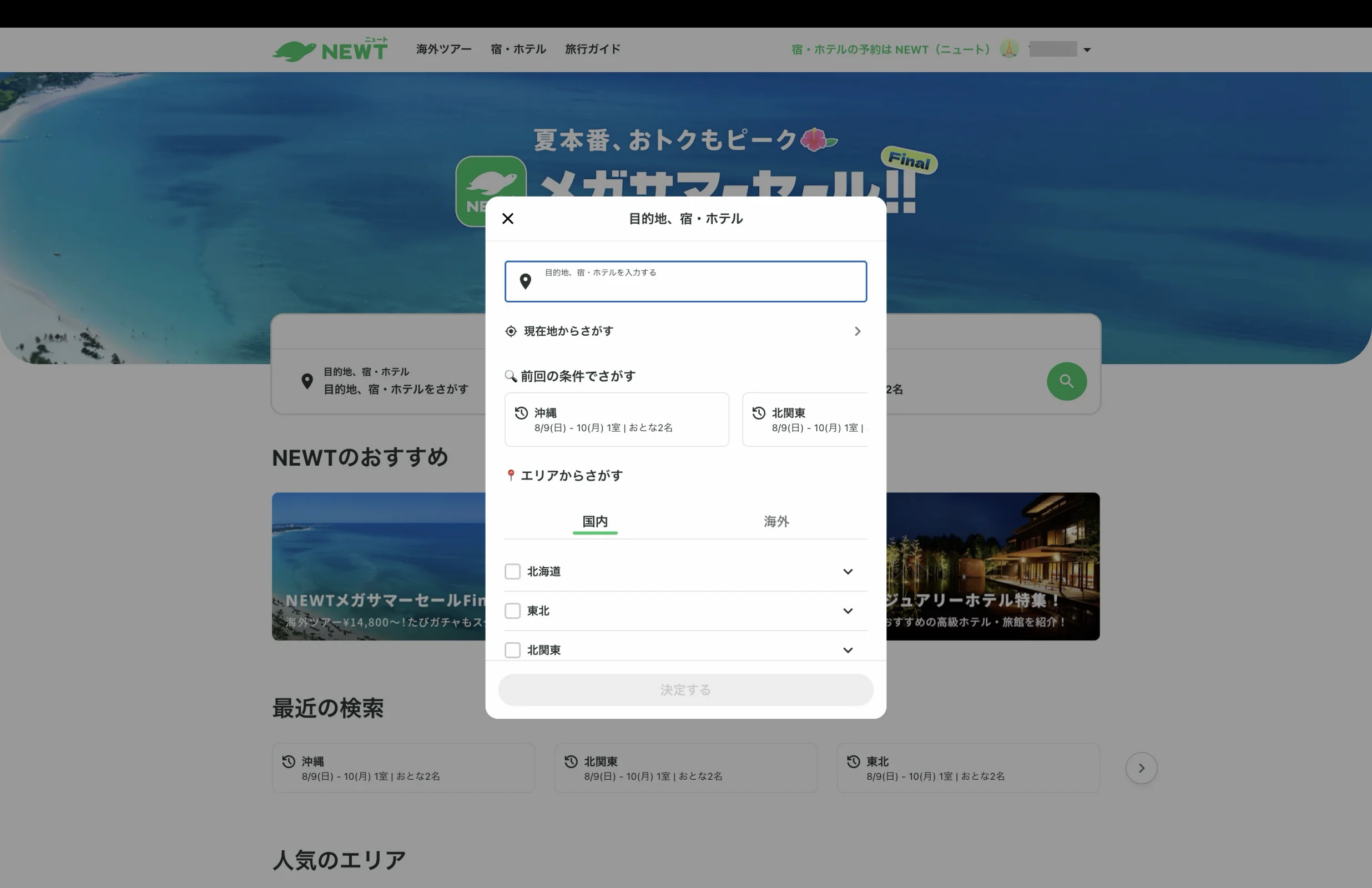The image size is (1372, 888).
Task: Click history icon on recent 東北 card
Action: 853,761
